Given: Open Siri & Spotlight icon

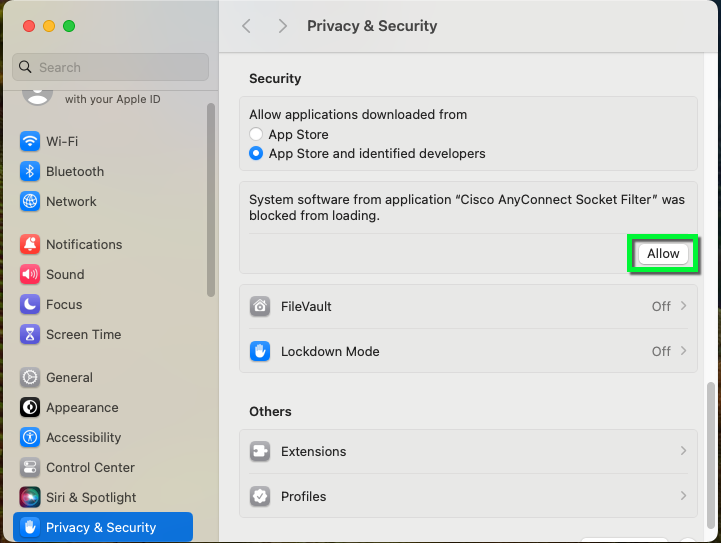Looking at the screenshot, I should coord(30,497).
